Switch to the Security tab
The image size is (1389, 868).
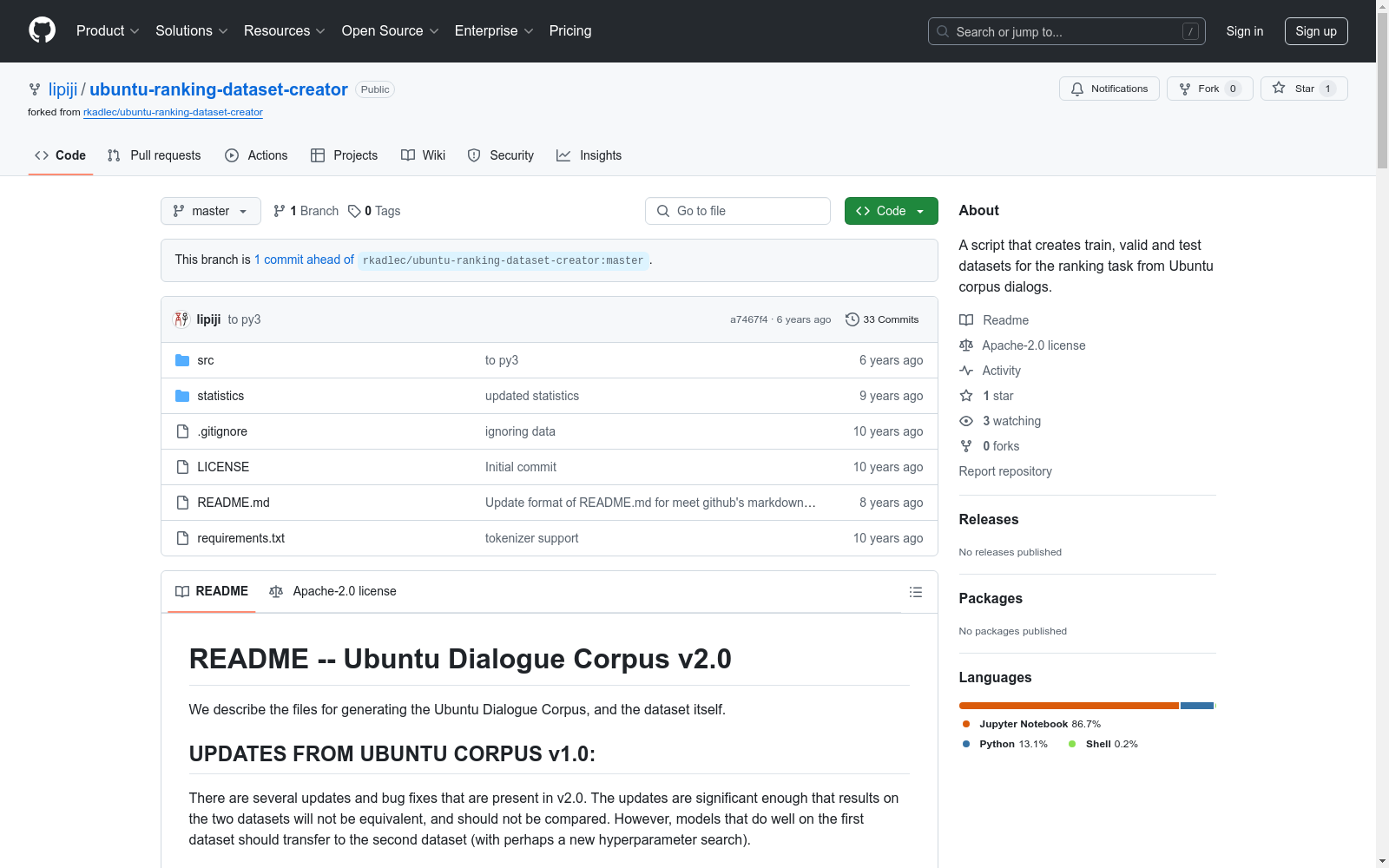point(501,155)
